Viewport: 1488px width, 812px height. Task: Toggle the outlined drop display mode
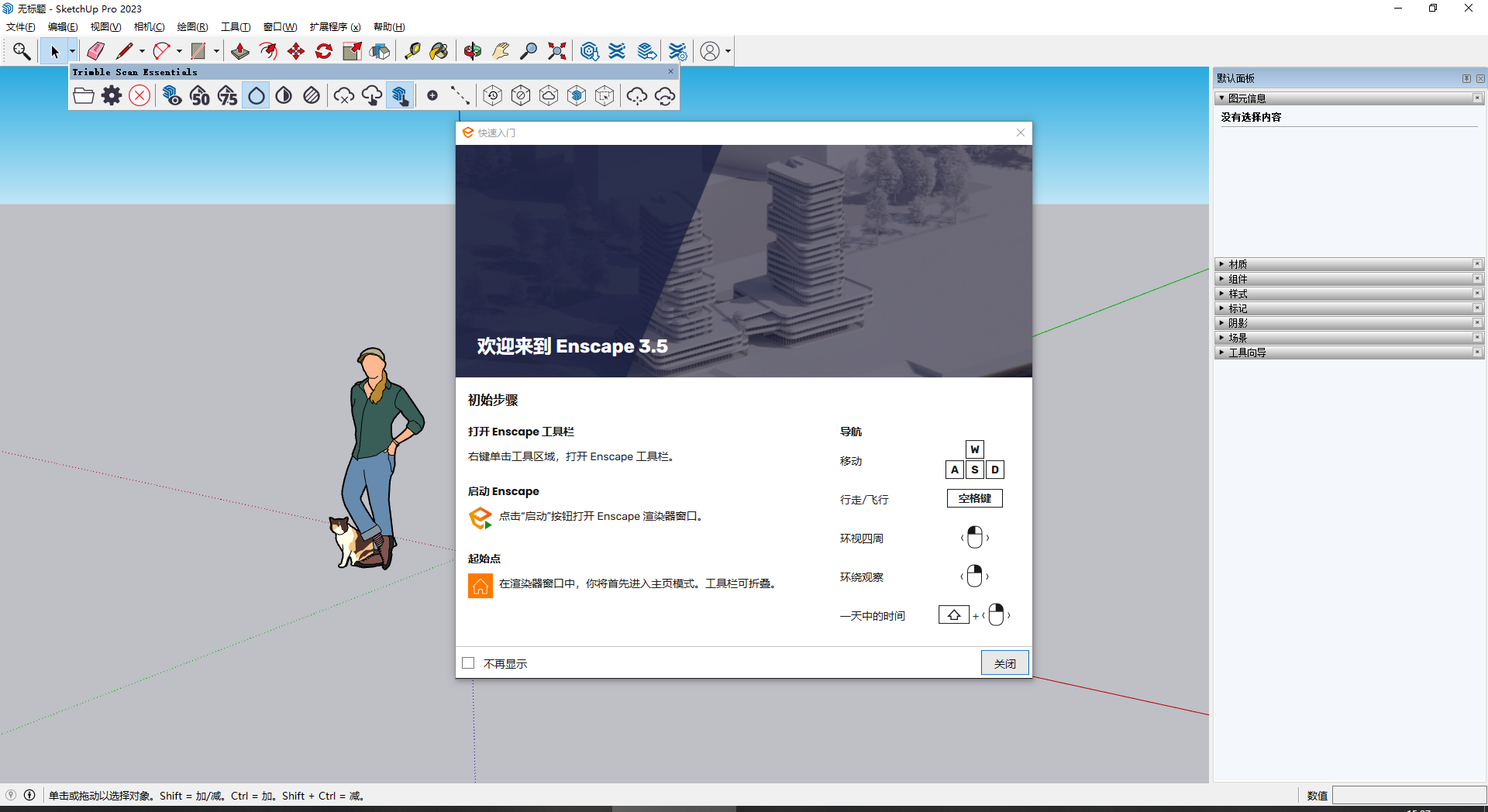tap(256, 96)
